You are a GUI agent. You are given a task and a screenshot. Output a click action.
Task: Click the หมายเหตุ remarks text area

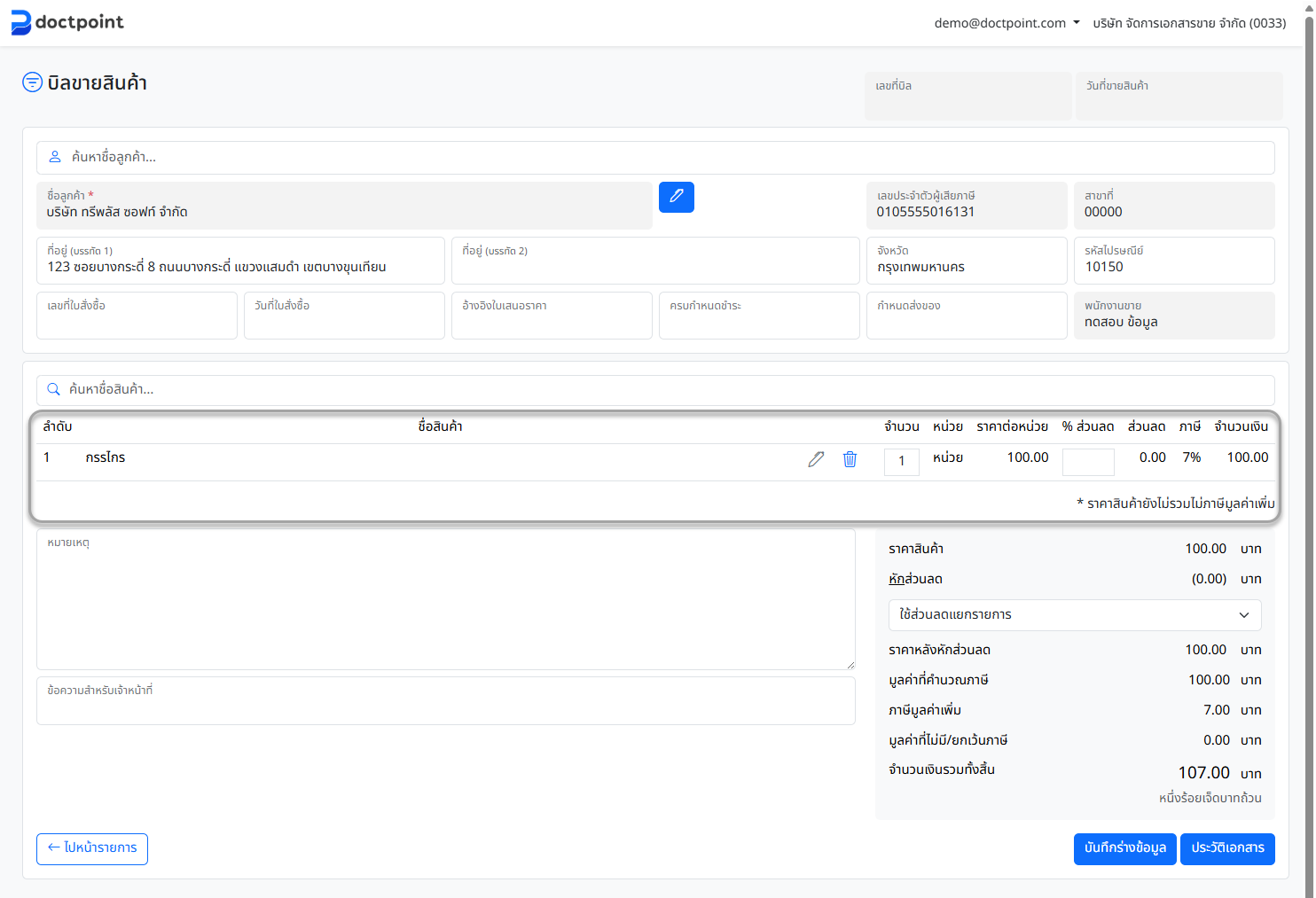click(x=445, y=603)
